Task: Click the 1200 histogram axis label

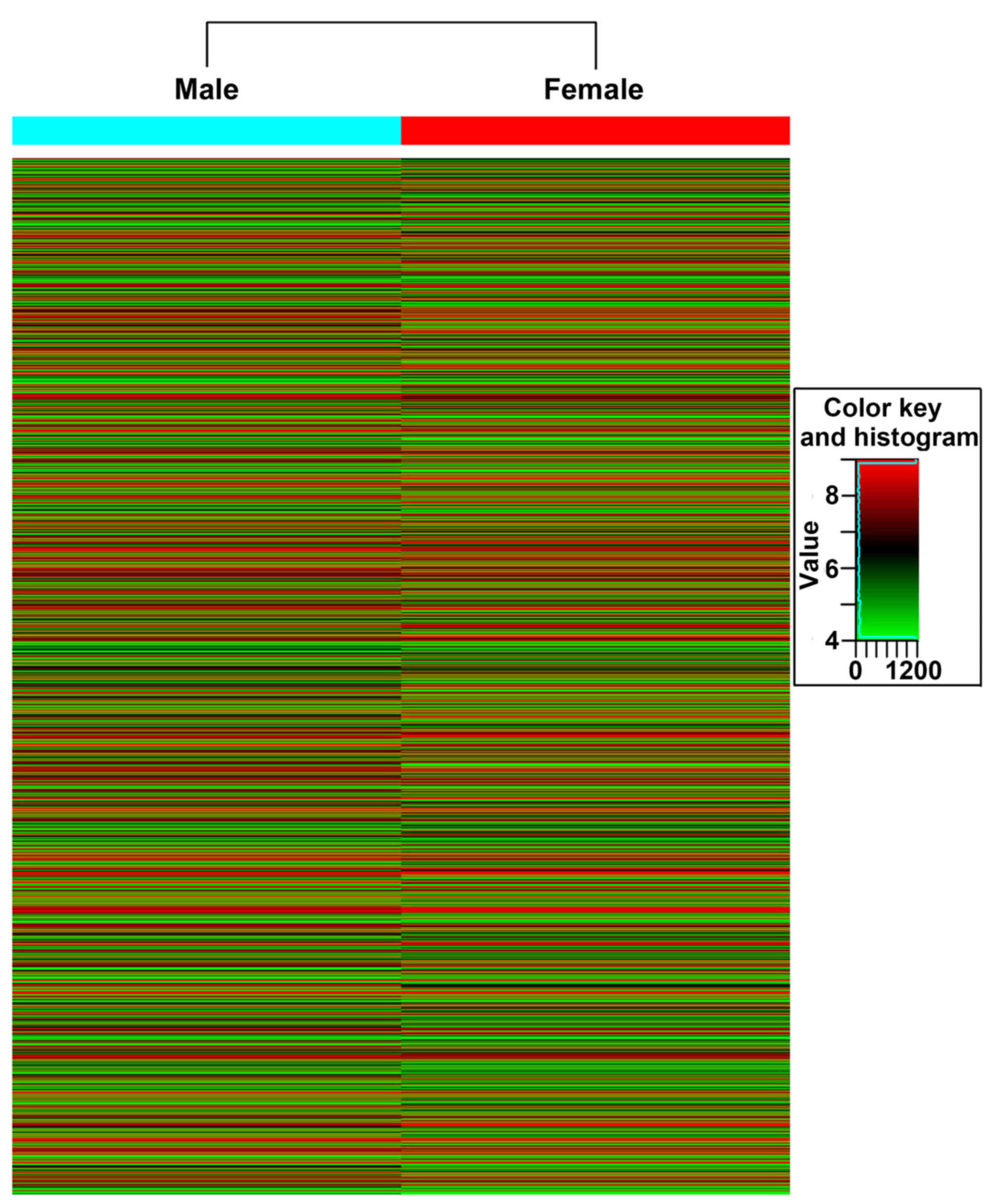Action: (x=913, y=670)
